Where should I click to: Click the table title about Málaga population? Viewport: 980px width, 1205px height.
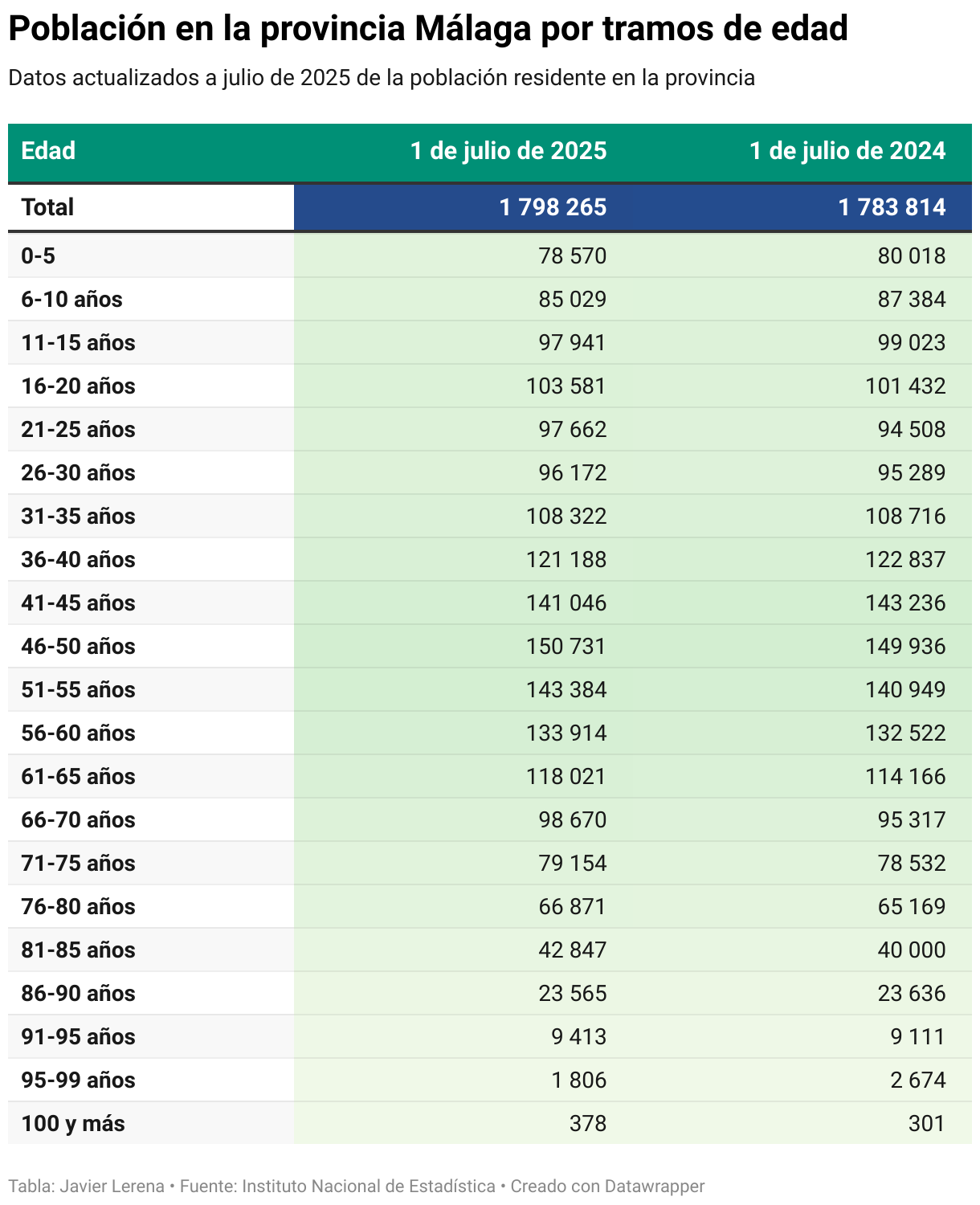click(426, 28)
